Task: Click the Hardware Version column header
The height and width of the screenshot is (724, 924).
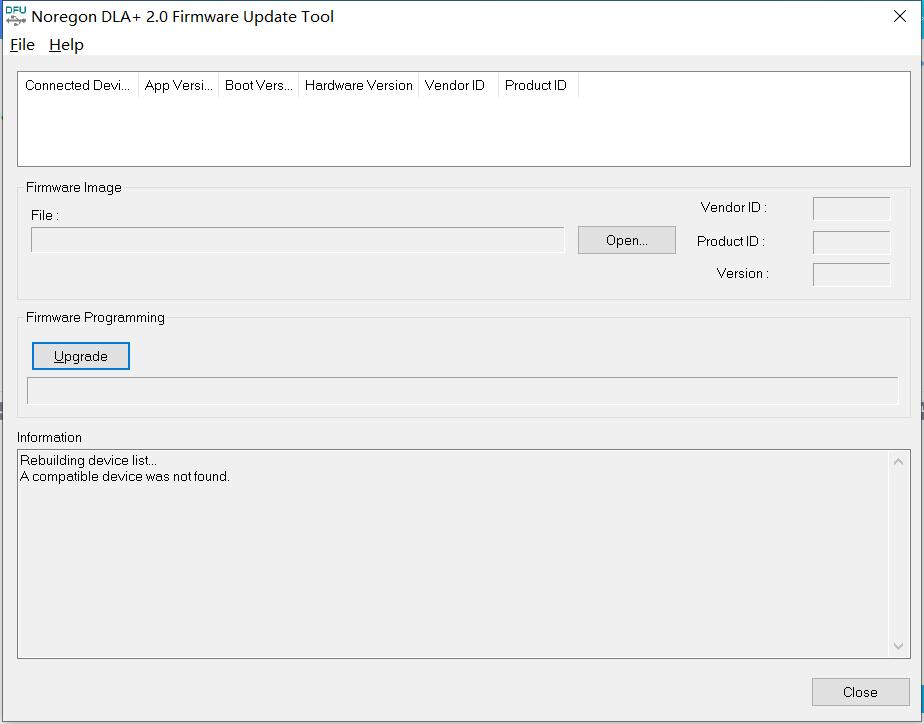Action: pyautogui.click(x=358, y=85)
